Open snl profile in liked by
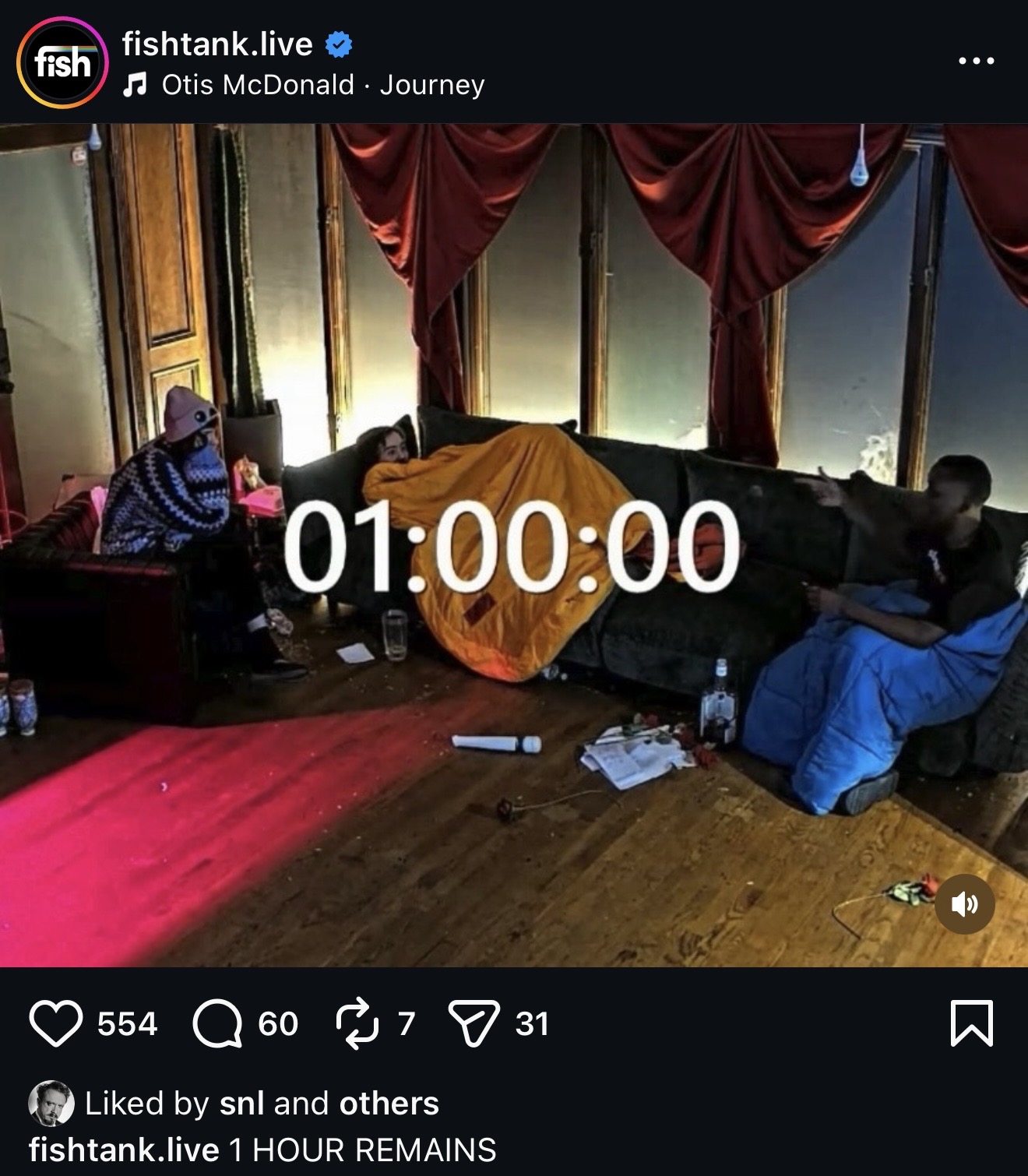The height and width of the screenshot is (1176, 1028). pyautogui.click(x=242, y=1103)
